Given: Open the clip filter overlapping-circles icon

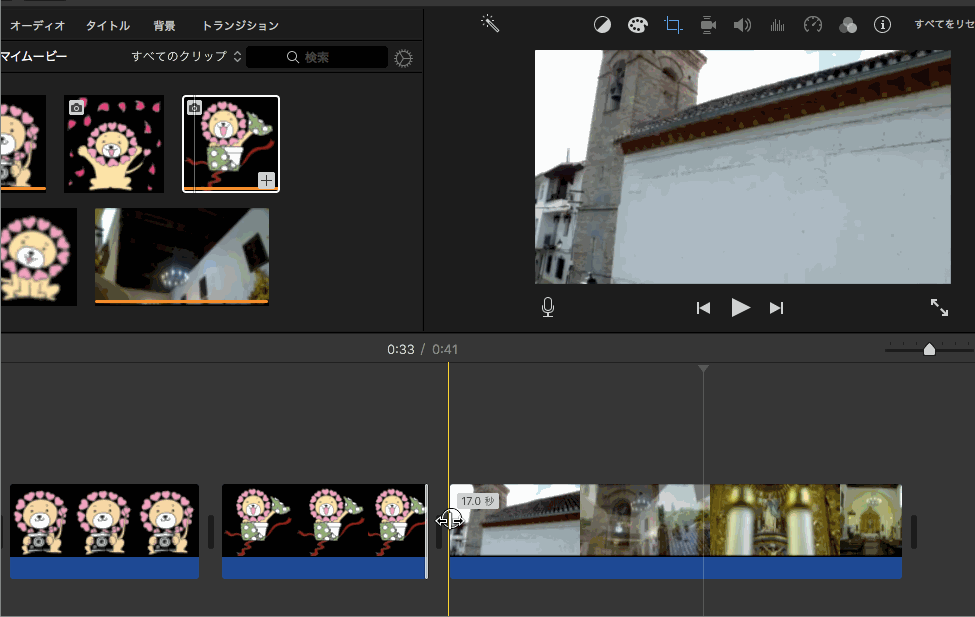Looking at the screenshot, I should (848, 25).
